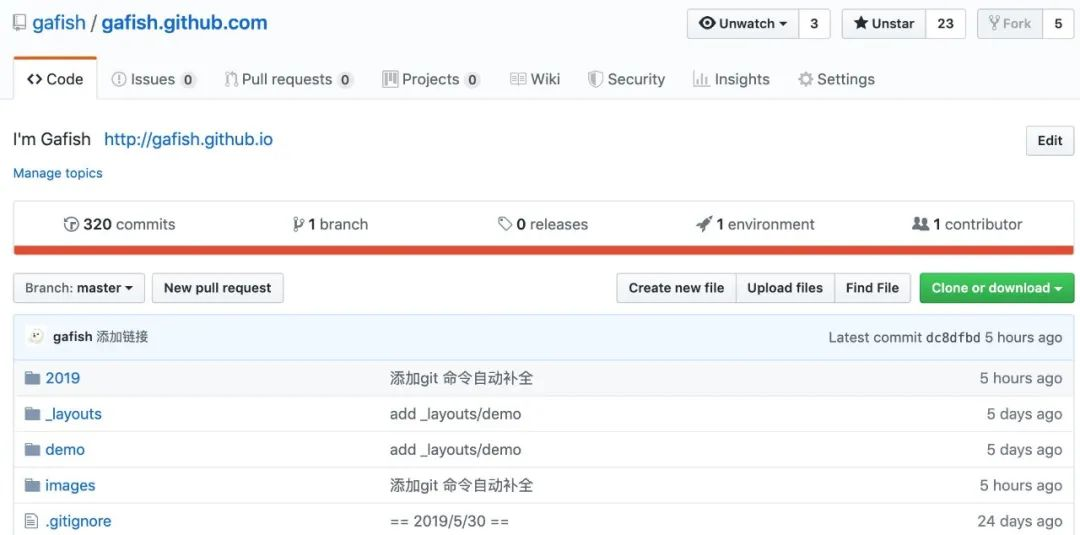The image size is (1080, 535).
Task: Click the .gitignore file icon
Action: (32, 521)
